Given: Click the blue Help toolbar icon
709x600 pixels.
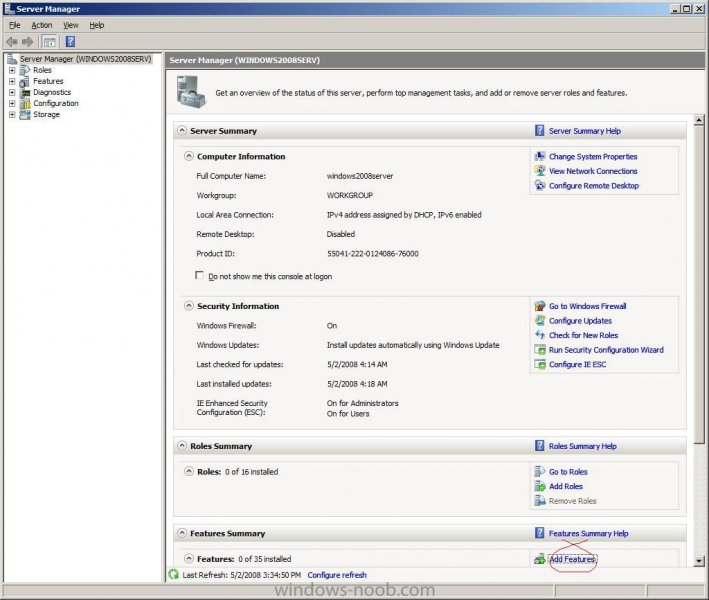Looking at the screenshot, I should click(70, 42).
